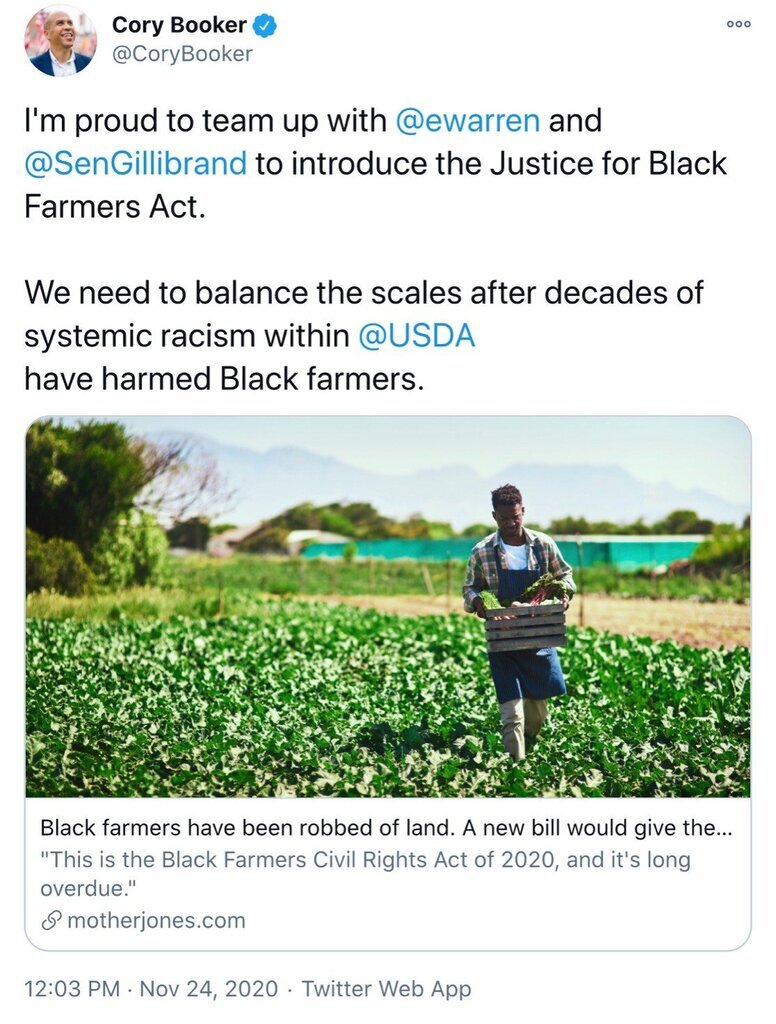
Task: Click the 12:03 PM timestamp
Action: click(69, 989)
